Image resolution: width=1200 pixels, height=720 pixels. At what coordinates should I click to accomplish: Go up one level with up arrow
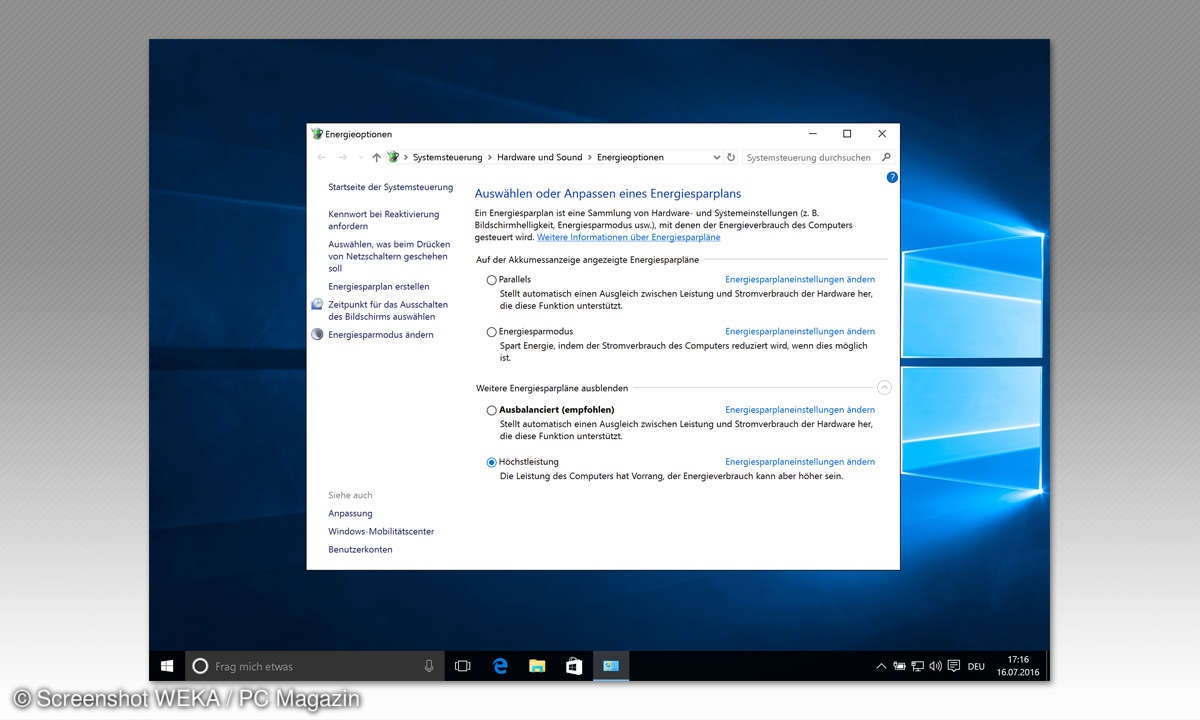click(x=376, y=157)
